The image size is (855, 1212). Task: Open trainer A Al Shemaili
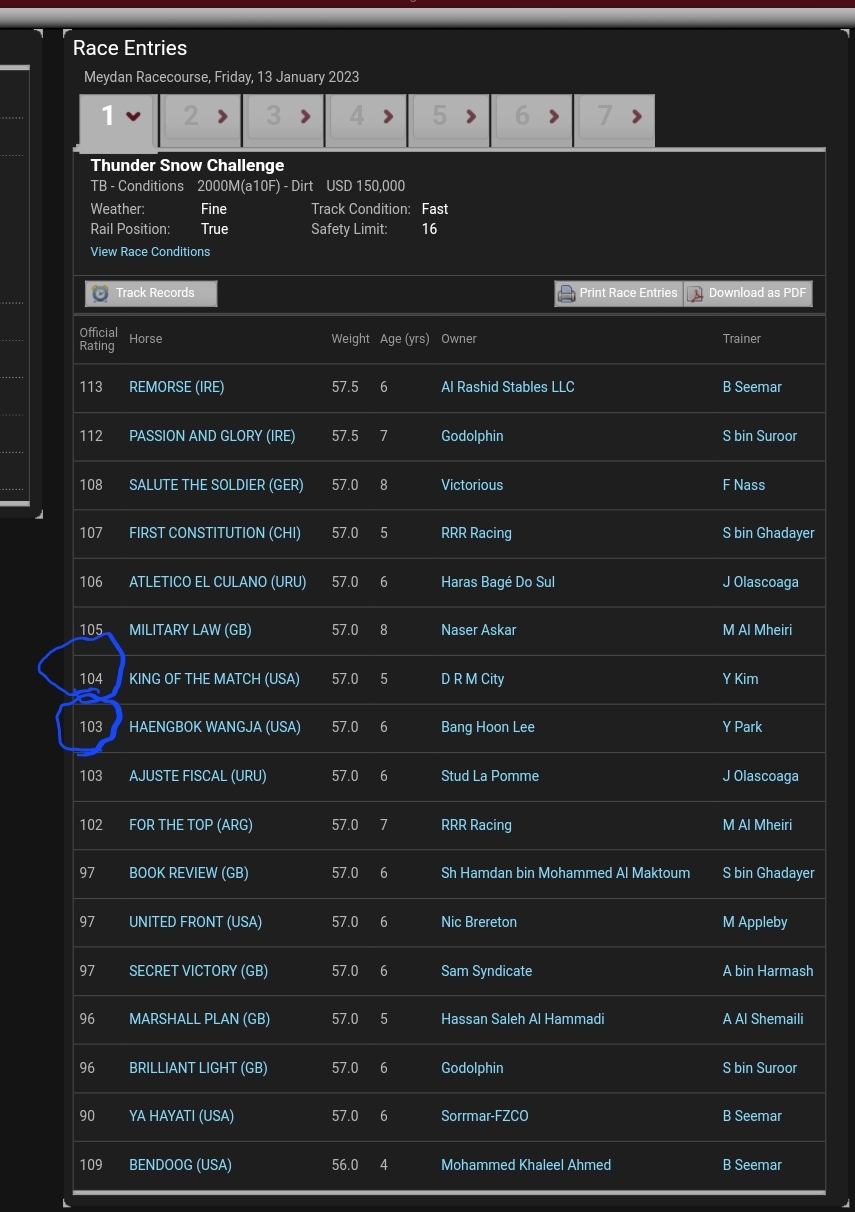coord(763,1019)
